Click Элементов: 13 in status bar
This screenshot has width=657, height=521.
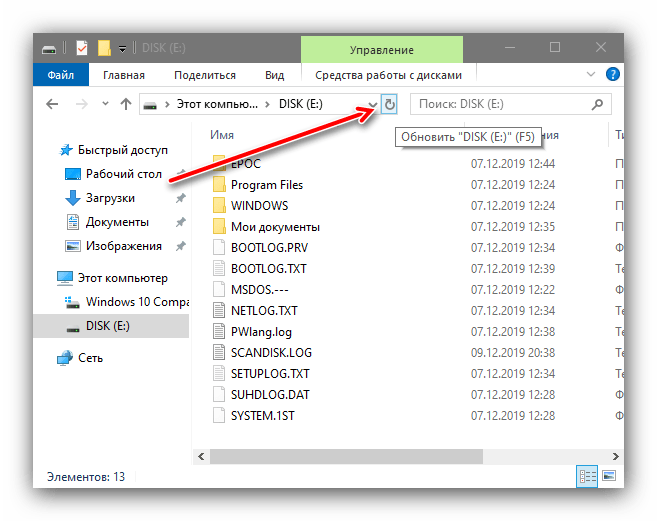pos(86,477)
